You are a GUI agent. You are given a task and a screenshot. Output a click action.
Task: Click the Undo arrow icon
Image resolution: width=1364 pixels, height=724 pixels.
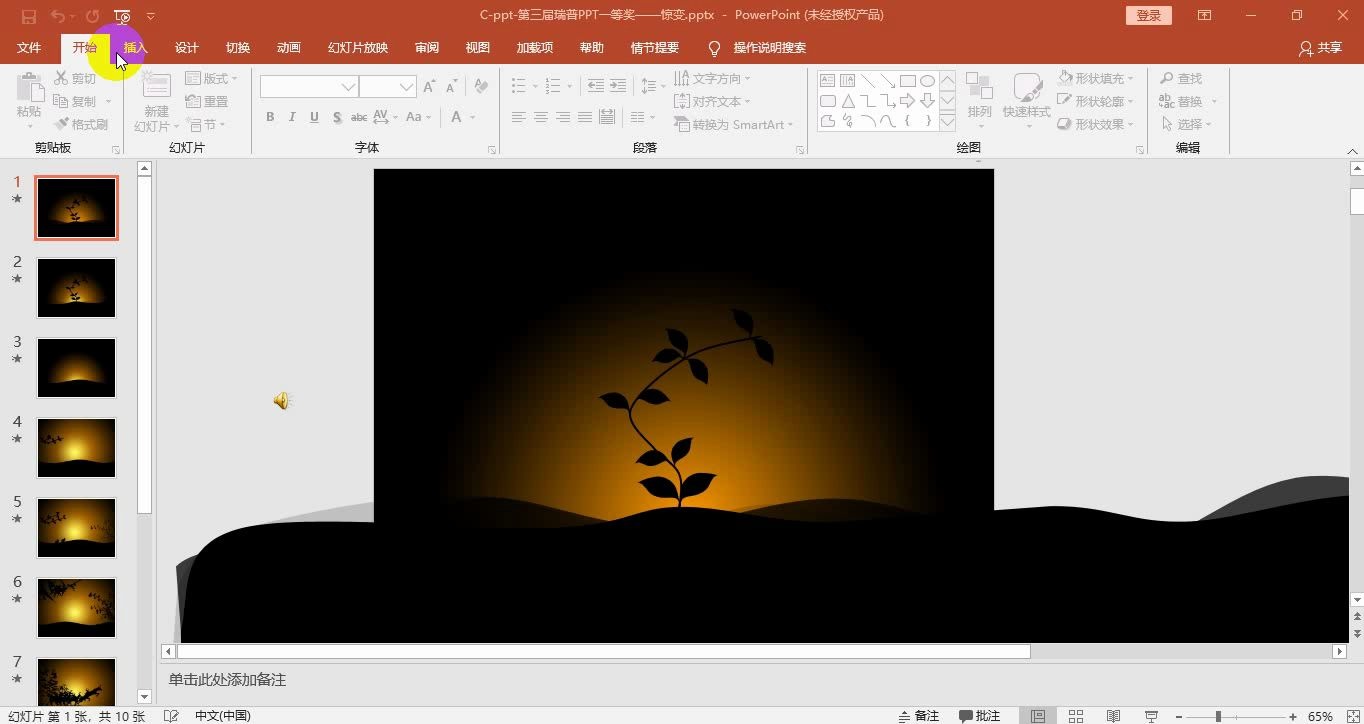(57, 16)
